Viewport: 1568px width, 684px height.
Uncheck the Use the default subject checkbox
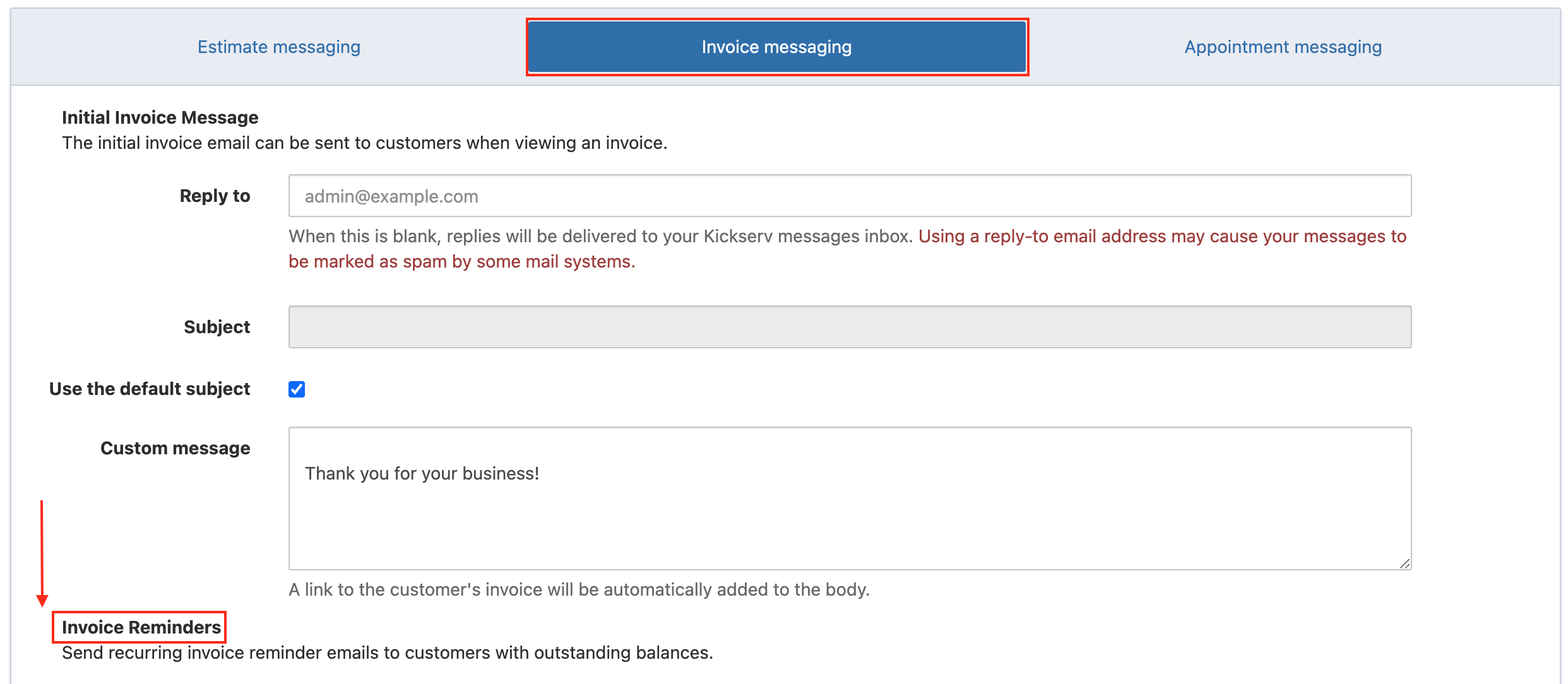point(297,389)
